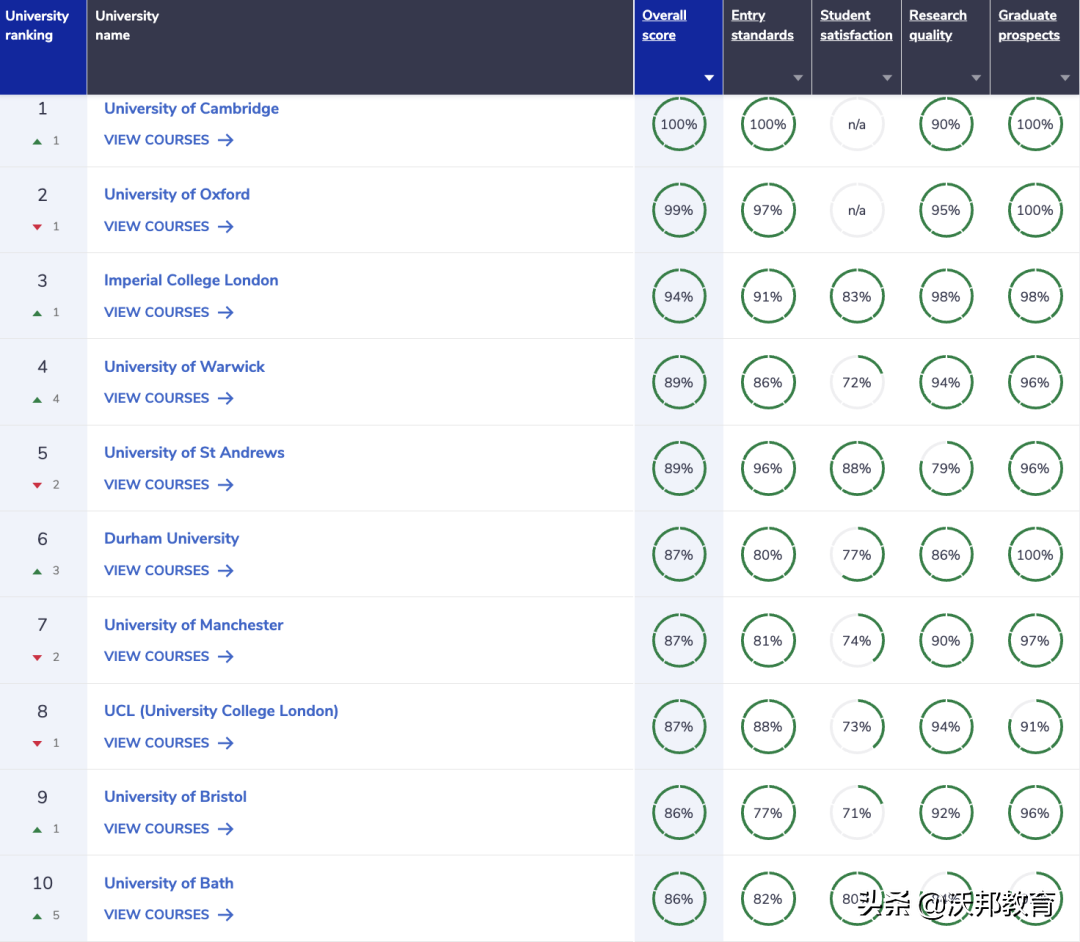View courses for University of Warwick
1080x942 pixels.
pyautogui.click(x=169, y=398)
